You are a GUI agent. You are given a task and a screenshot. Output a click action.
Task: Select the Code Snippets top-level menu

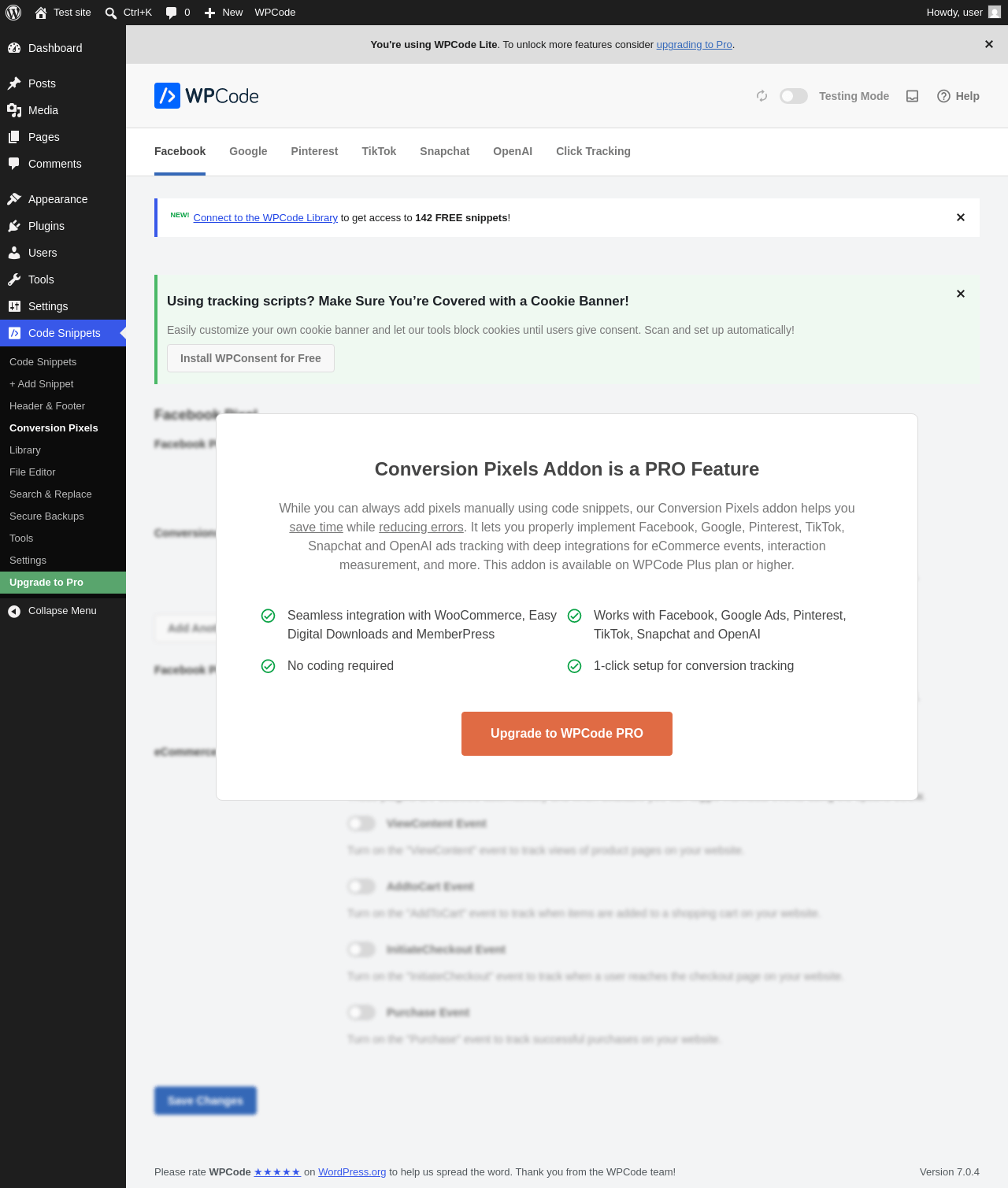[x=63, y=333]
